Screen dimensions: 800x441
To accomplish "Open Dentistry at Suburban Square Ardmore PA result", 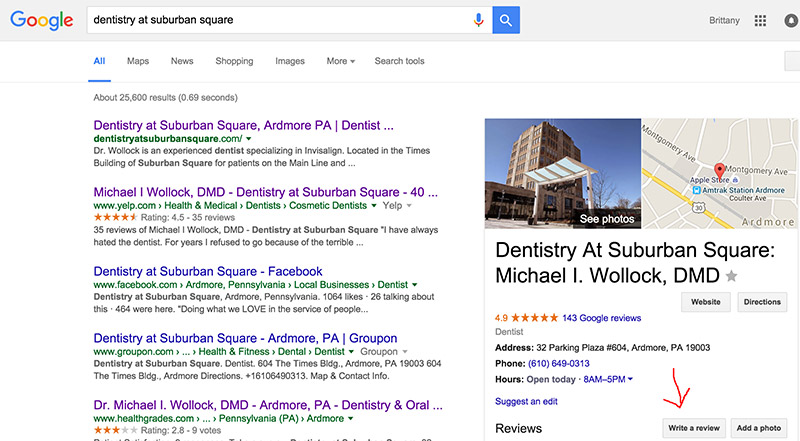I will 243,126.
